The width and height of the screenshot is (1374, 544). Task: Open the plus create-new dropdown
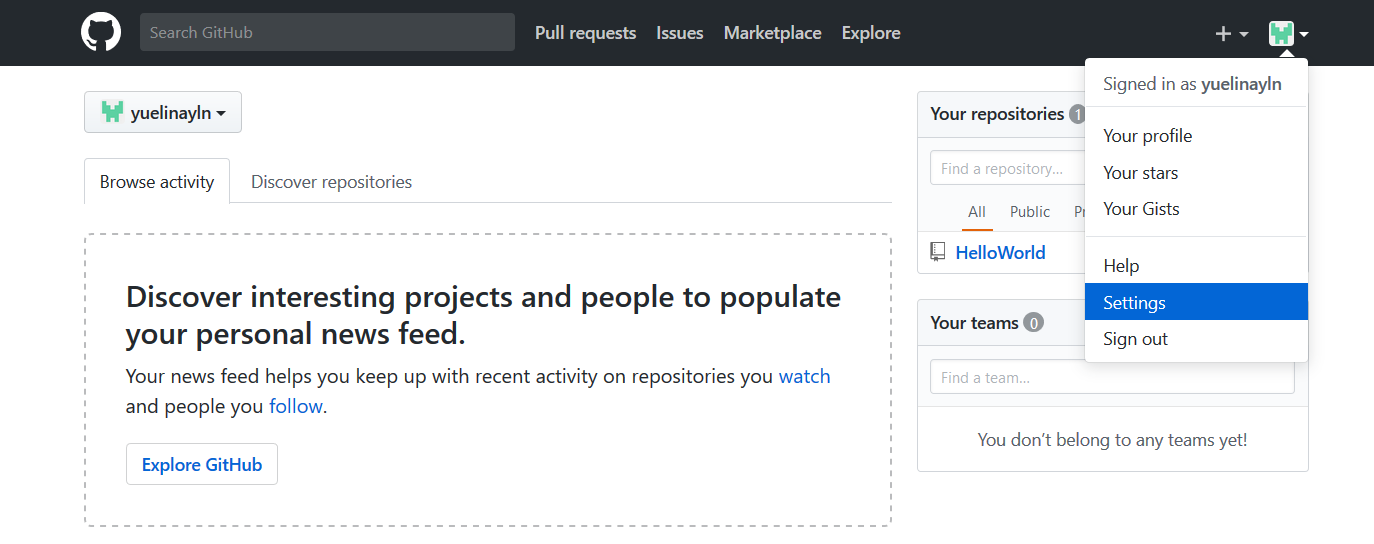tap(1231, 34)
